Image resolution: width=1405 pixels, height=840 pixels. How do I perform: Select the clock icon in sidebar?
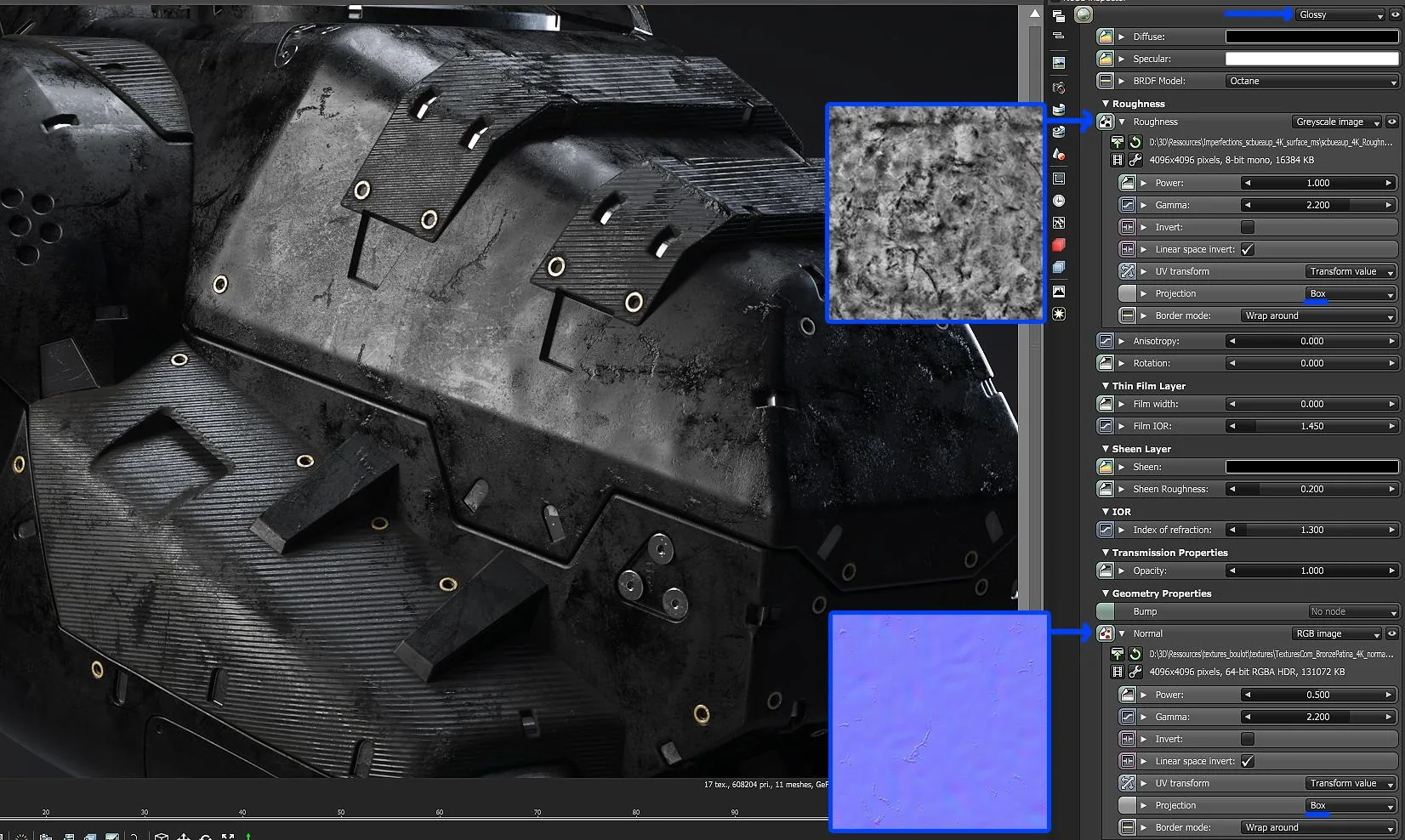(1059, 201)
